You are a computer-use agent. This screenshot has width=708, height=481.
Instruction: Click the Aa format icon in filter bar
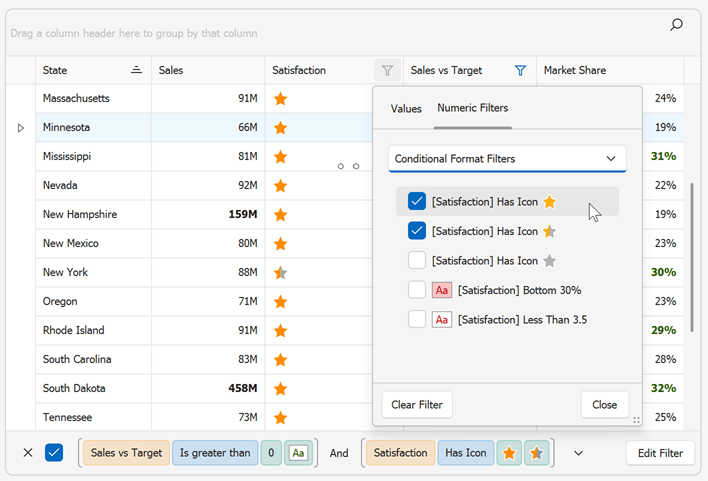tap(297, 453)
